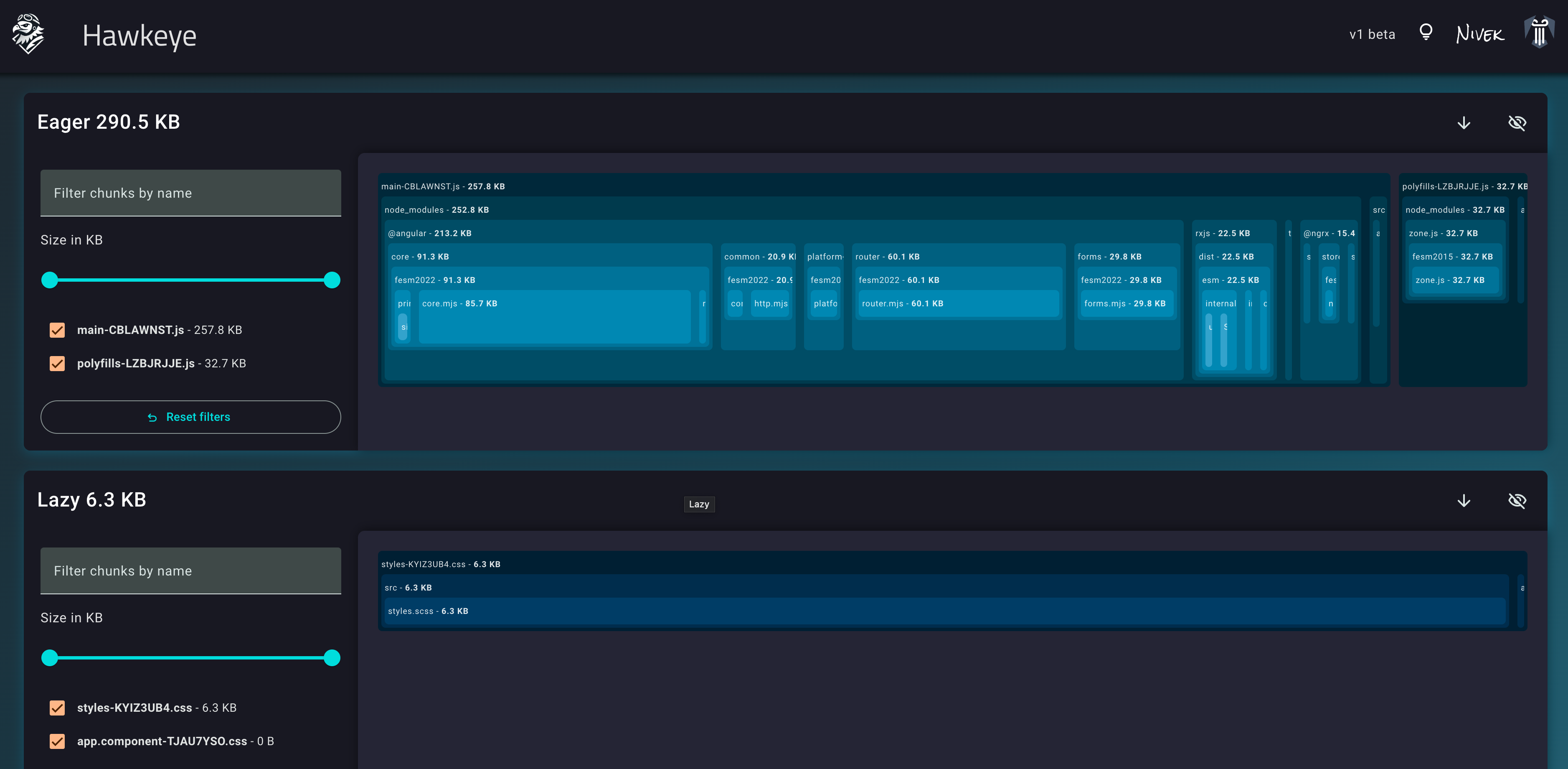This screenshot has width=1568, height=769.
Task: Hide the Eager section treemap
Action: [x=1517, y=123]
